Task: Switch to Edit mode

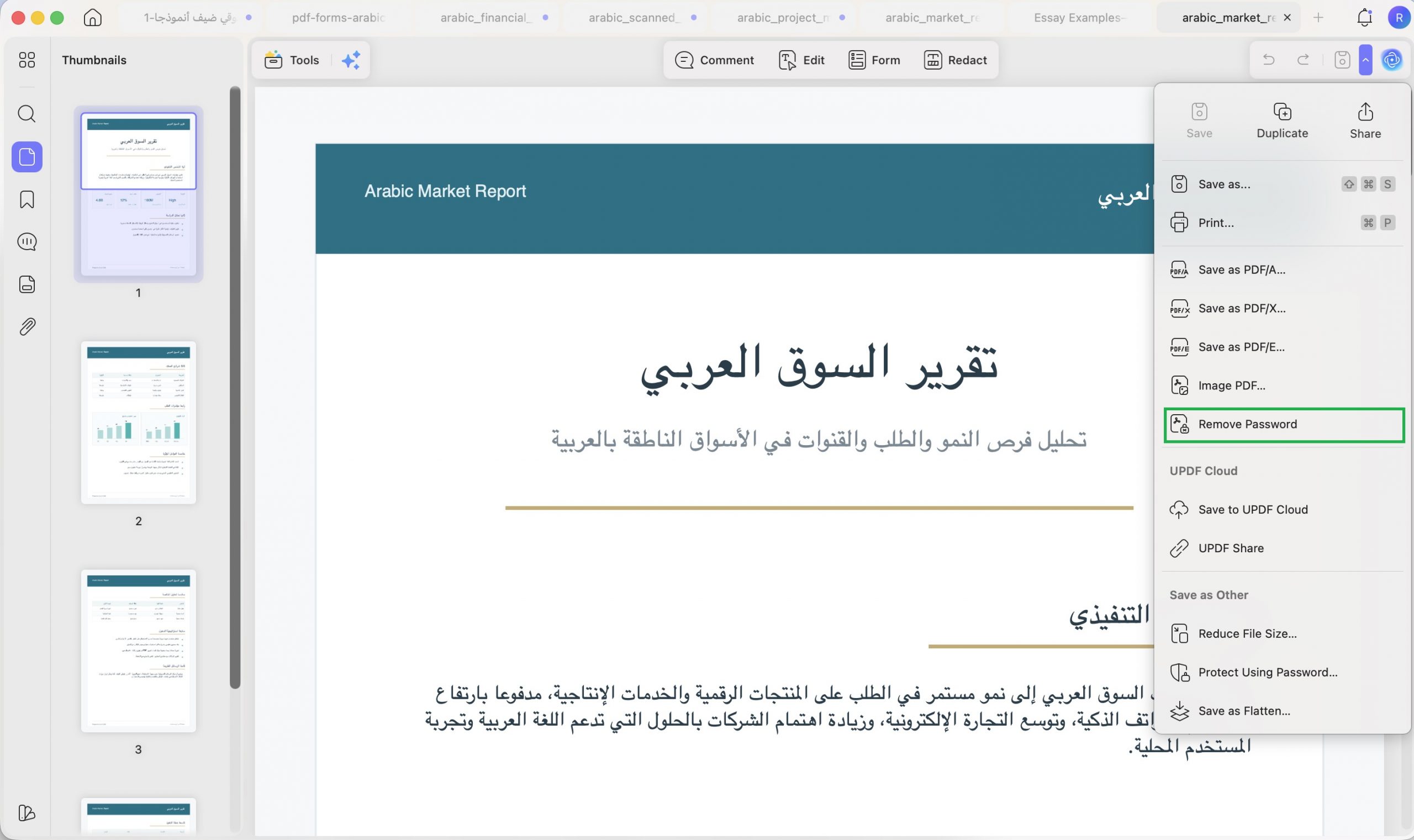Action: click(801, 60)
